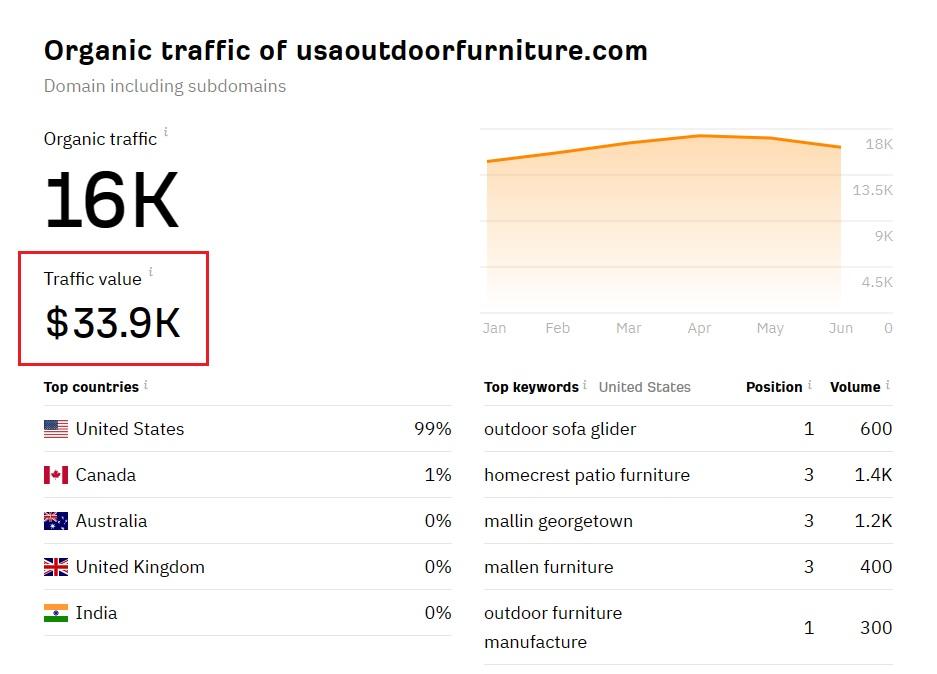Click the Apr label on the chart axis
937x674 pixels.
point(699,328)
